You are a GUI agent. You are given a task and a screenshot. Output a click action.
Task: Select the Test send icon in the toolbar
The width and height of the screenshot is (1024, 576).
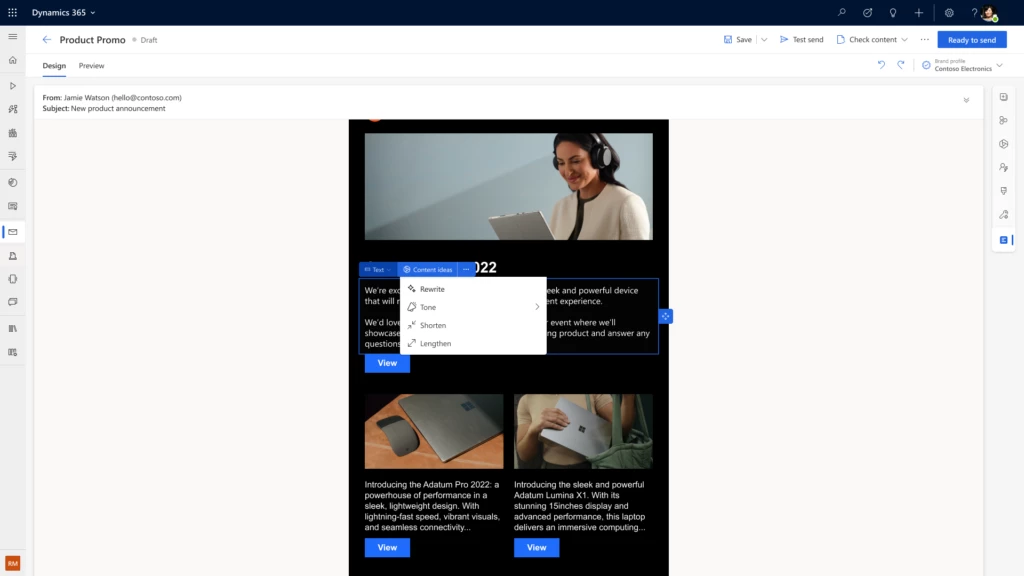tap(784, 39)
